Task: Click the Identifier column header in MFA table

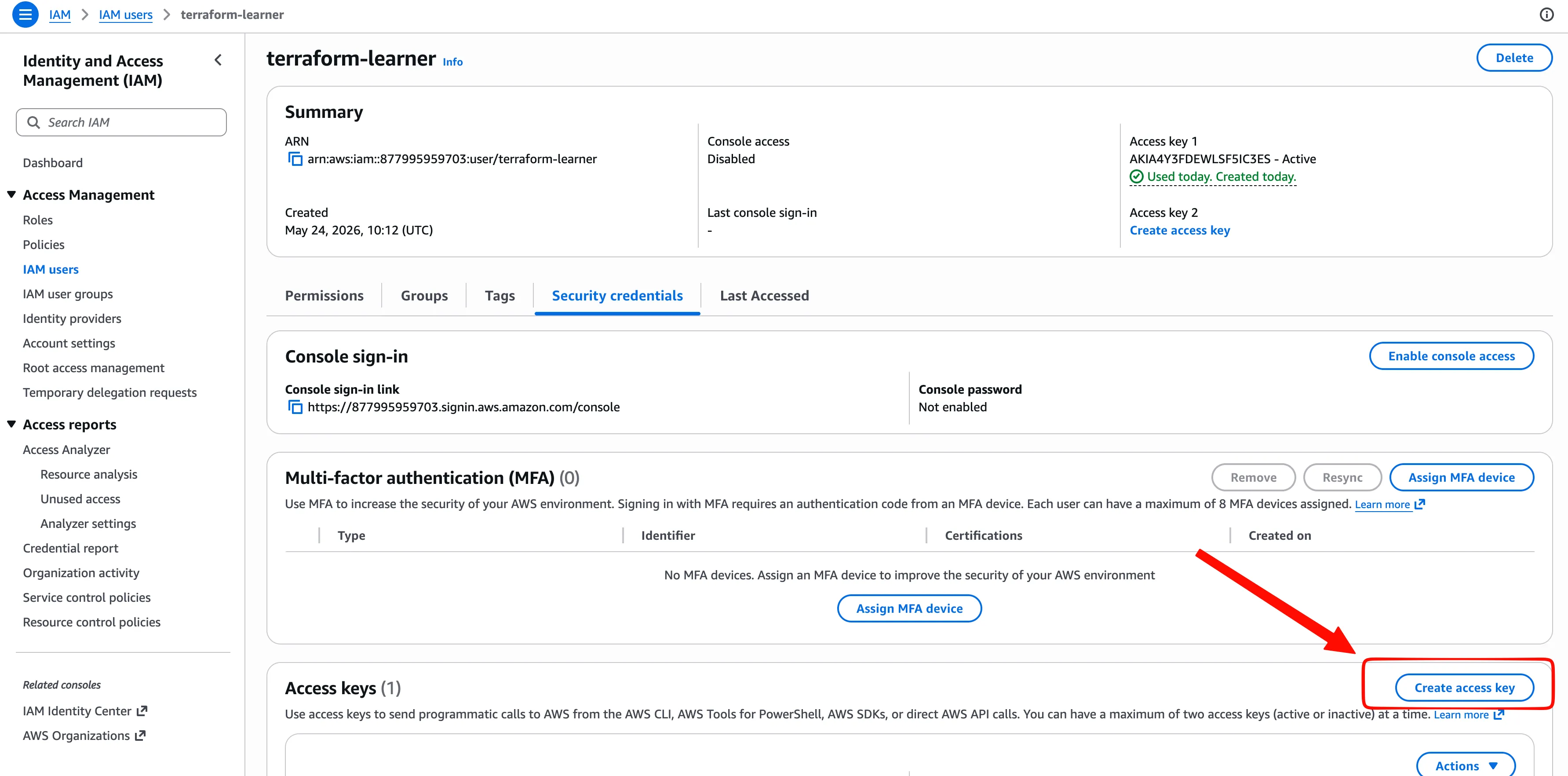Action: pyautogui.click(x=668, y=535)
